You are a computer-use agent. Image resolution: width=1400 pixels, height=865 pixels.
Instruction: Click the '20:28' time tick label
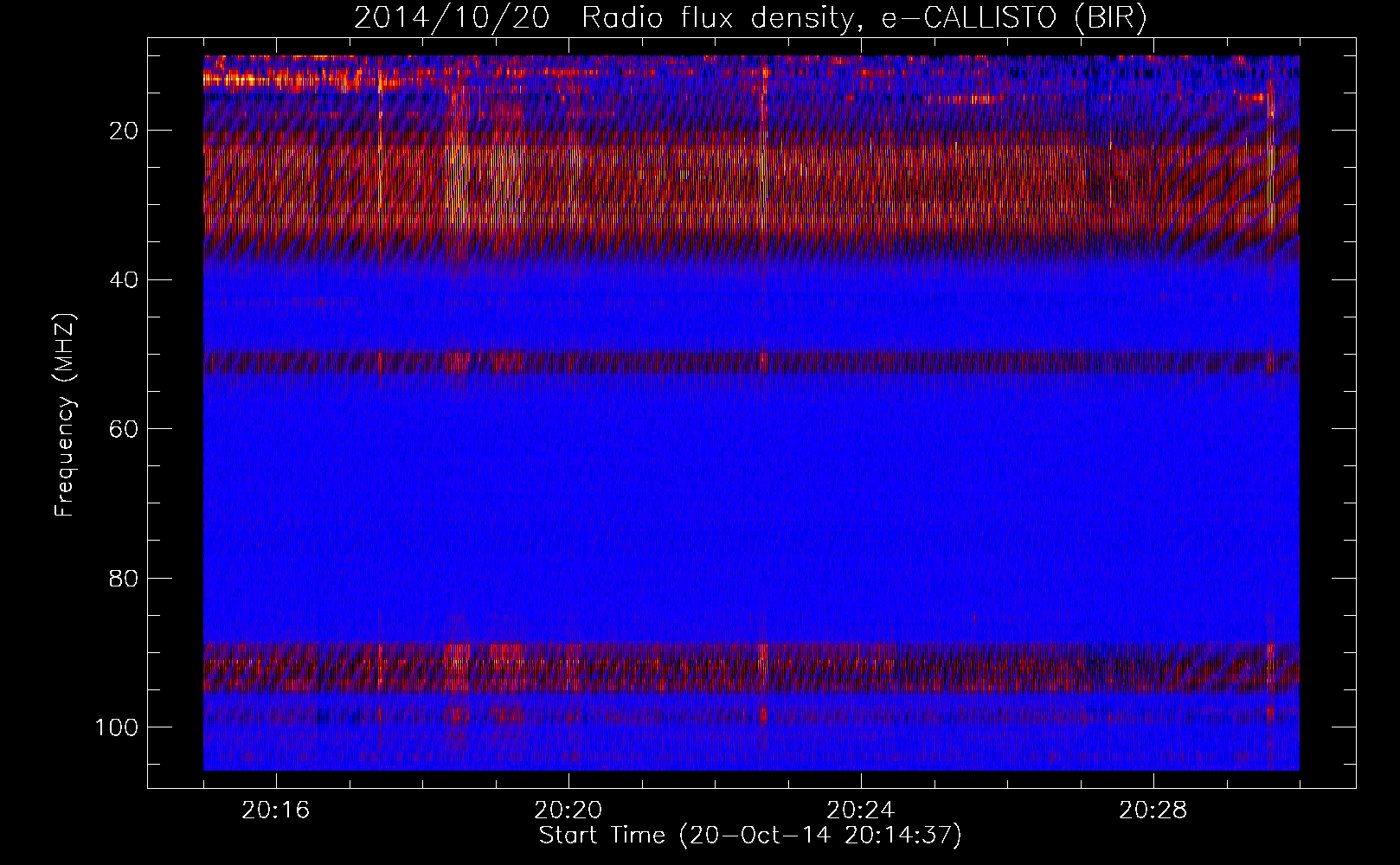[x=1153, y=811]
